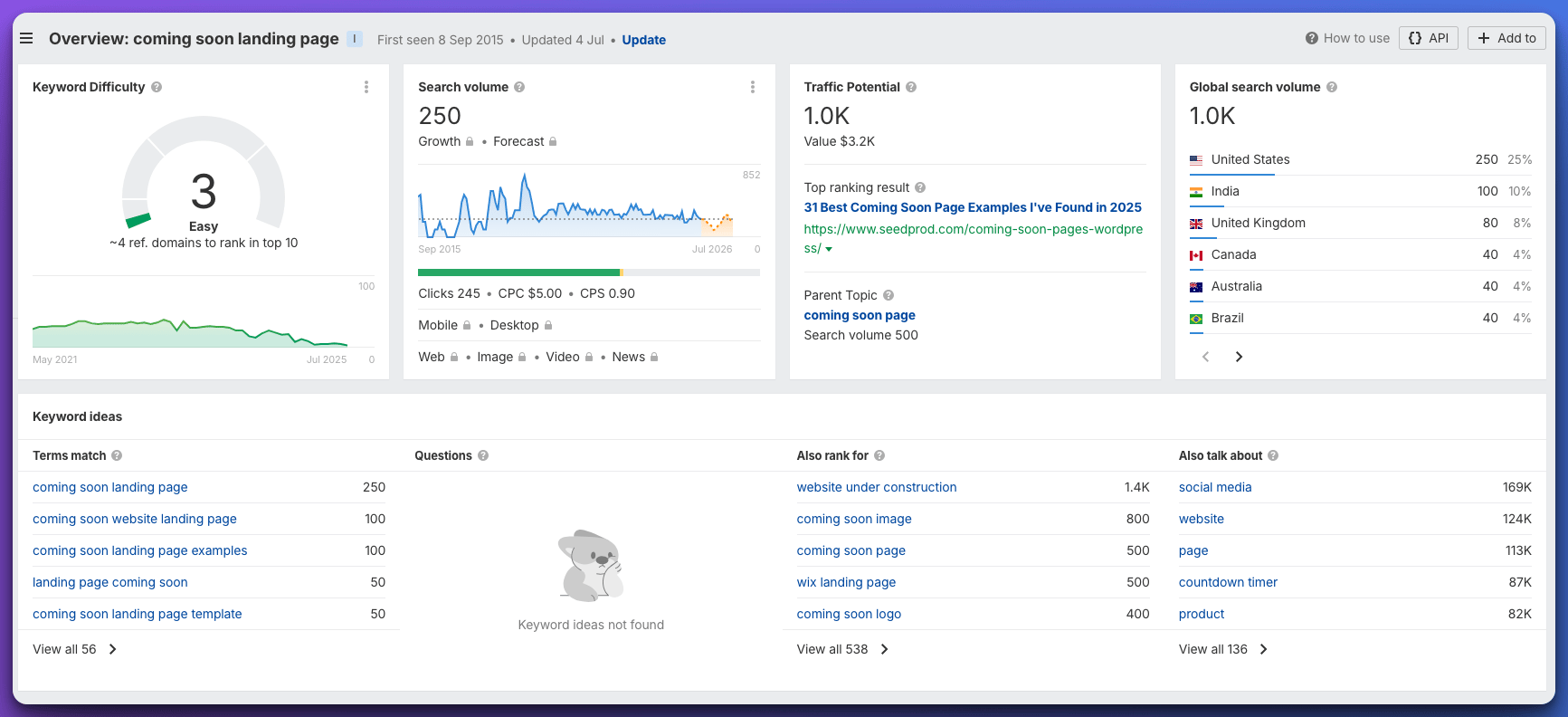Expand View all 56 terms match
1568x717 pixels.
coord(75,649)
